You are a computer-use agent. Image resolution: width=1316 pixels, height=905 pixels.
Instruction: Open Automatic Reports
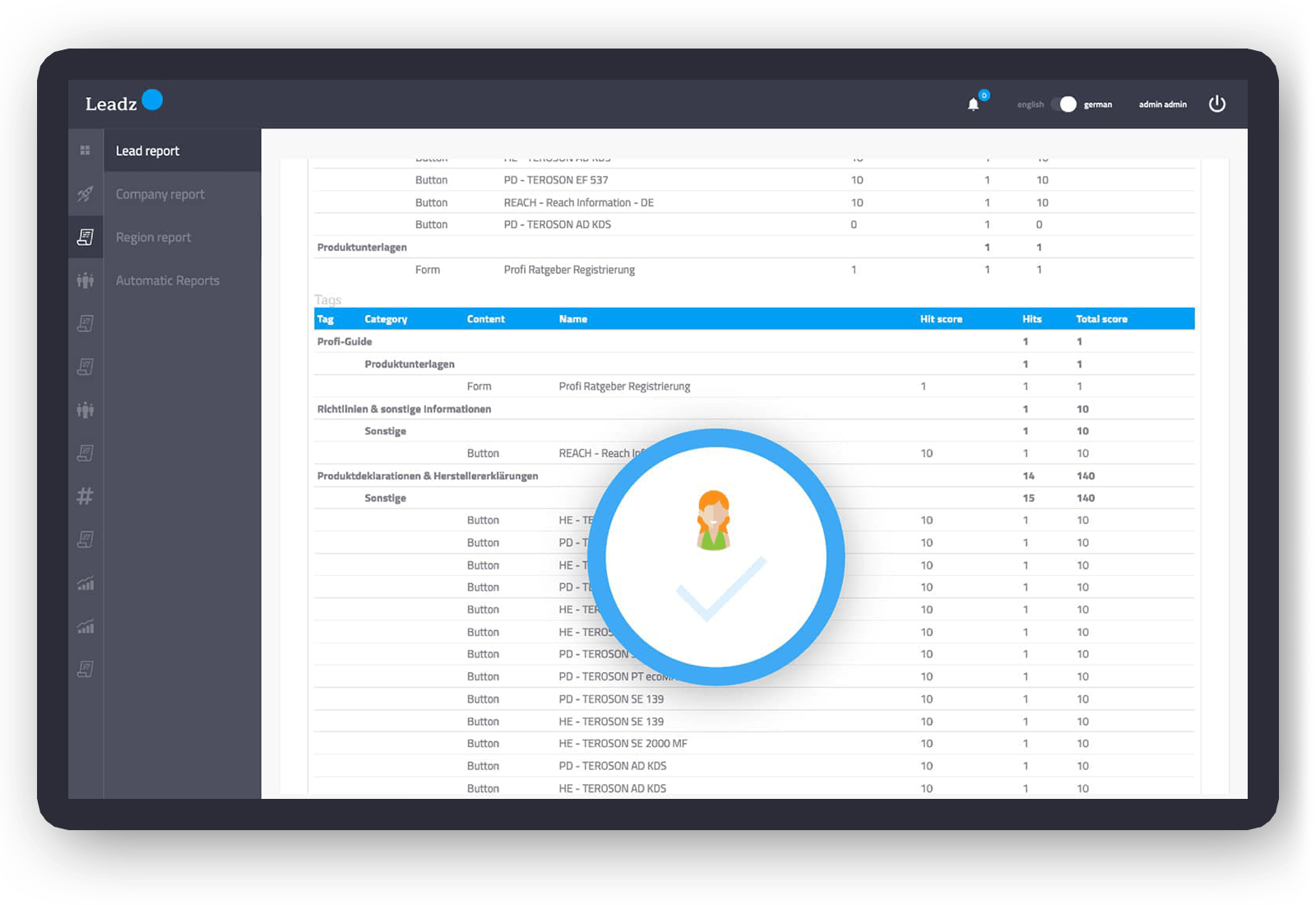167,280
